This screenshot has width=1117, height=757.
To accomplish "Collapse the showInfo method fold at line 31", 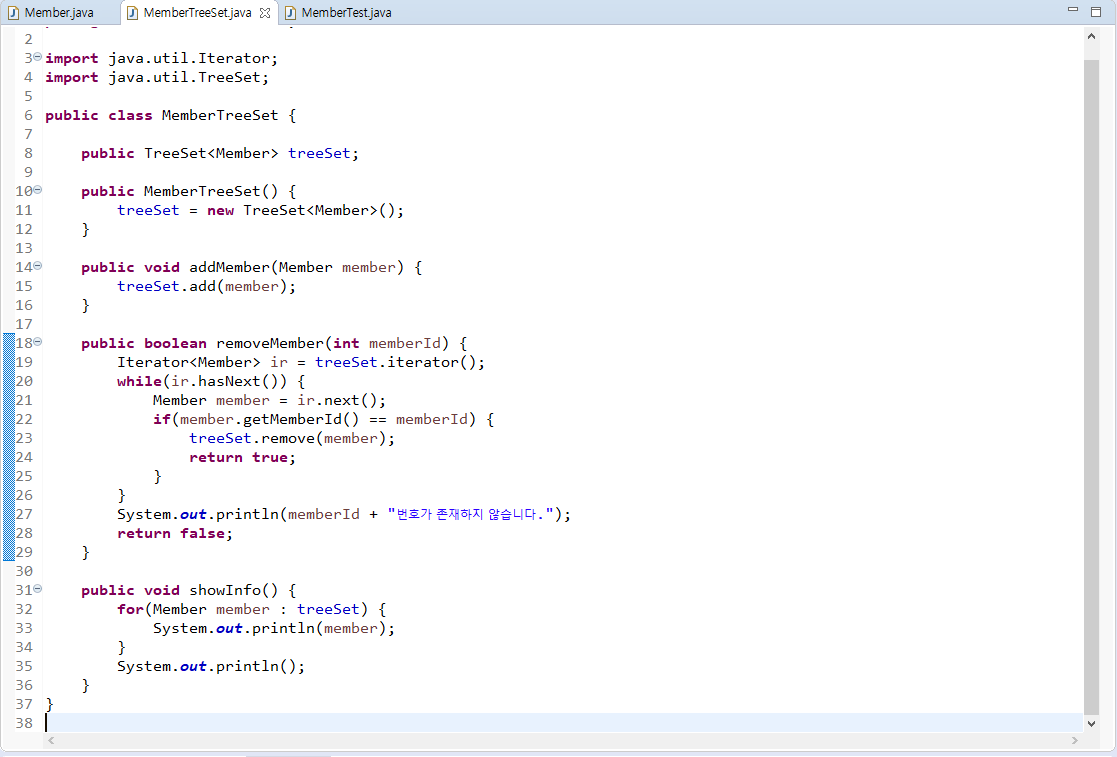I will [38, 589].
